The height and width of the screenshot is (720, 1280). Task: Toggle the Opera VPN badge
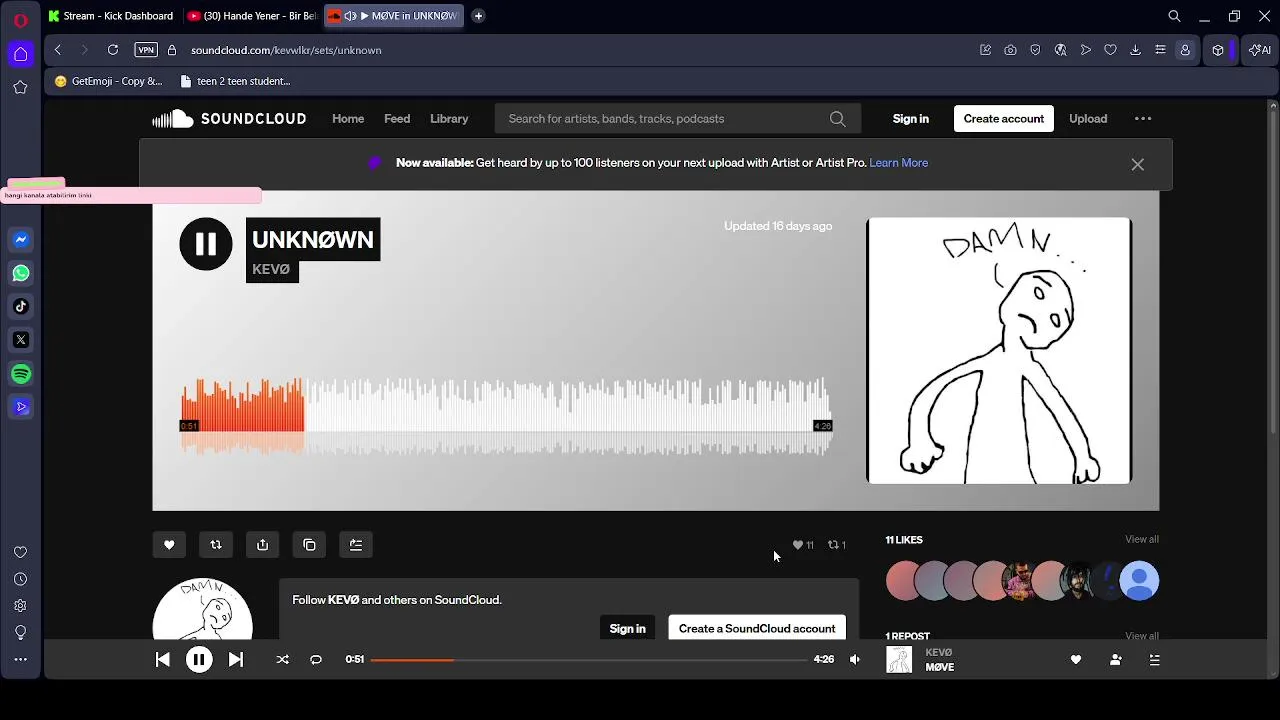[146, 50]
